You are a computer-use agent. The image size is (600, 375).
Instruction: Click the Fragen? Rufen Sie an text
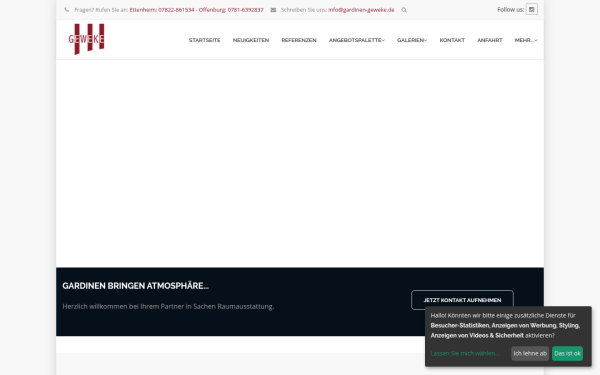point(101,10)
